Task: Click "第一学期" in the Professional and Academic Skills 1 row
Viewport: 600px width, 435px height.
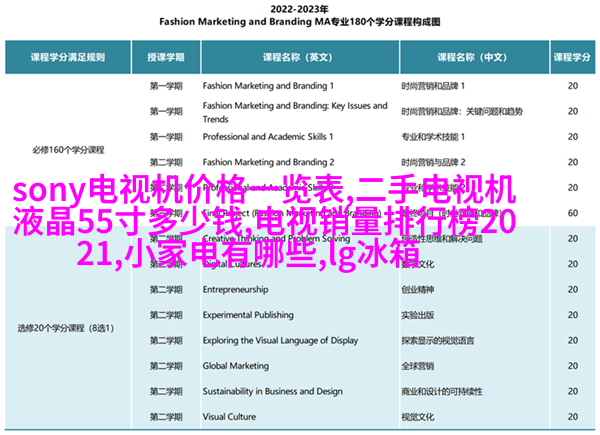Action: click(166, 137)
